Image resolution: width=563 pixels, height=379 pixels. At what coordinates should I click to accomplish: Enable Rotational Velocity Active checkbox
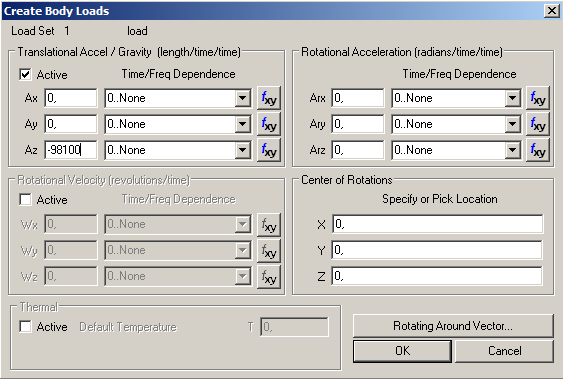[x=25, y=200]
